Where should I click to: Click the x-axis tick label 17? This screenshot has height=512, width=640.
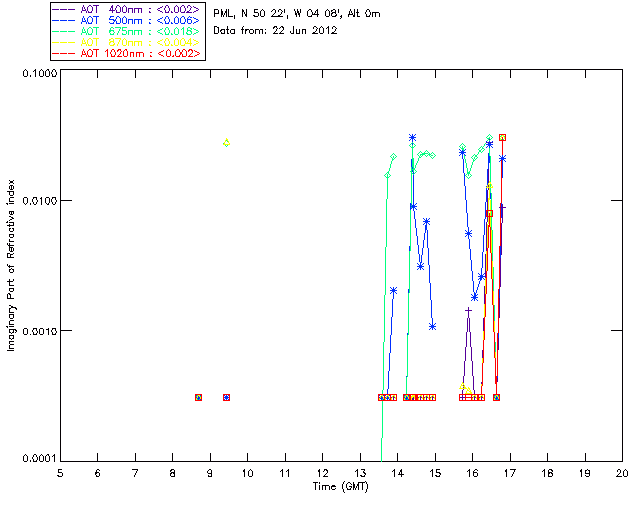click(x=510, y=473)
